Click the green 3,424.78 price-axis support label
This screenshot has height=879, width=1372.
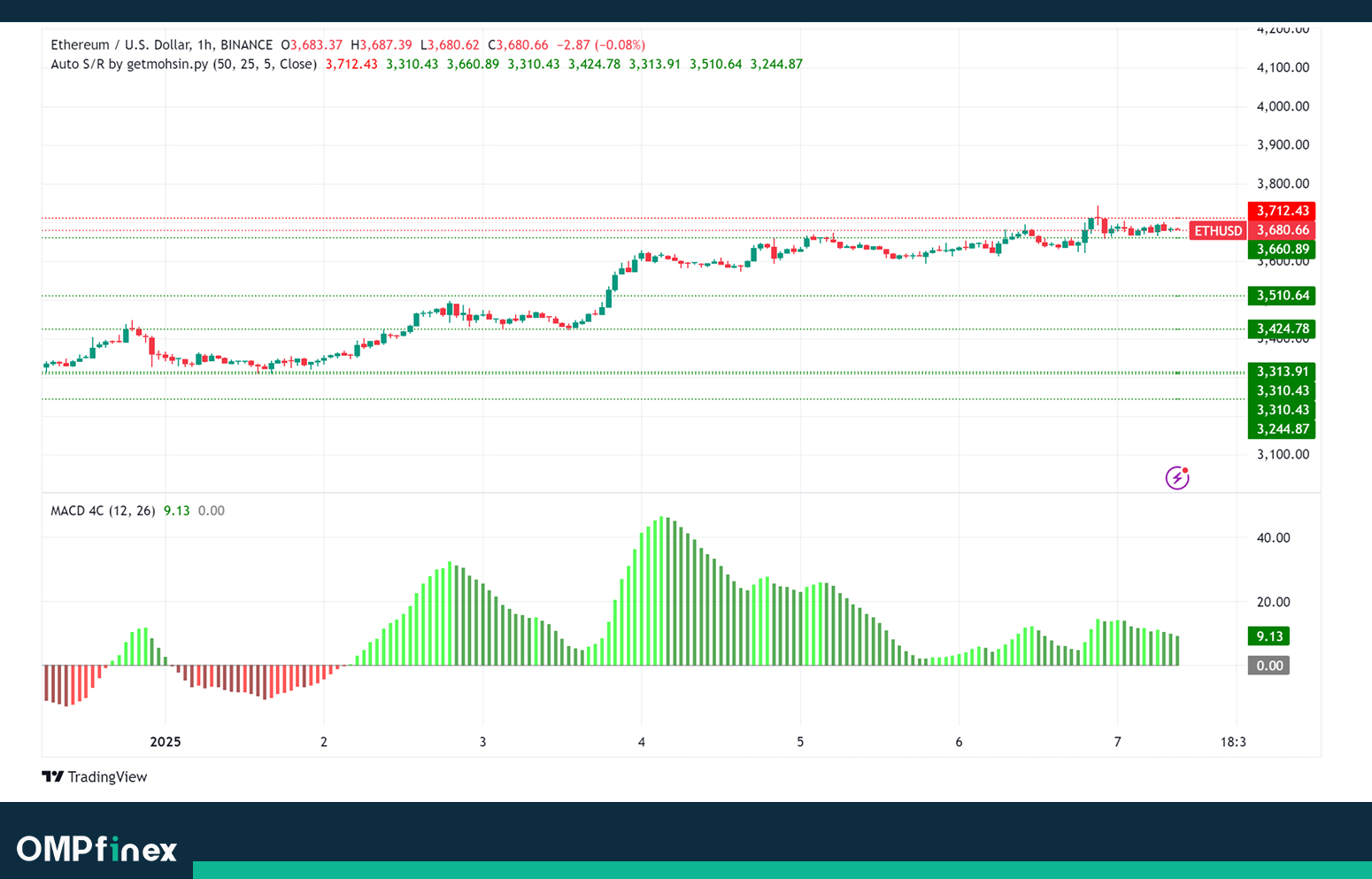pos(1282,329)
